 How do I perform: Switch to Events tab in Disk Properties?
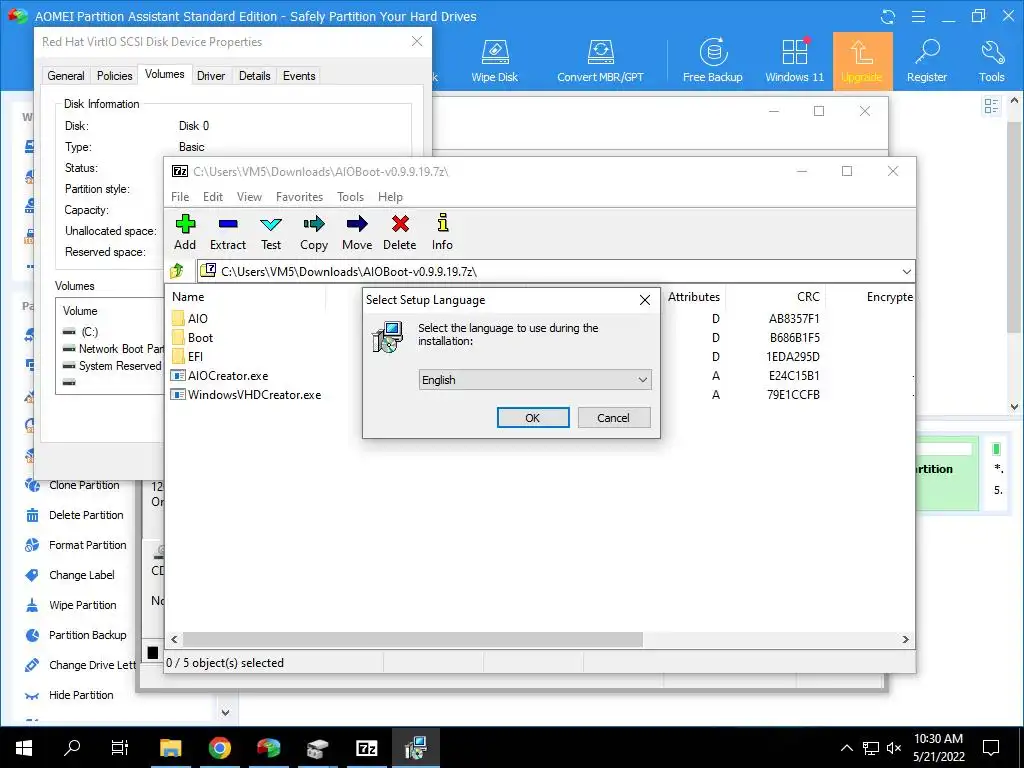tap(299, 76)
